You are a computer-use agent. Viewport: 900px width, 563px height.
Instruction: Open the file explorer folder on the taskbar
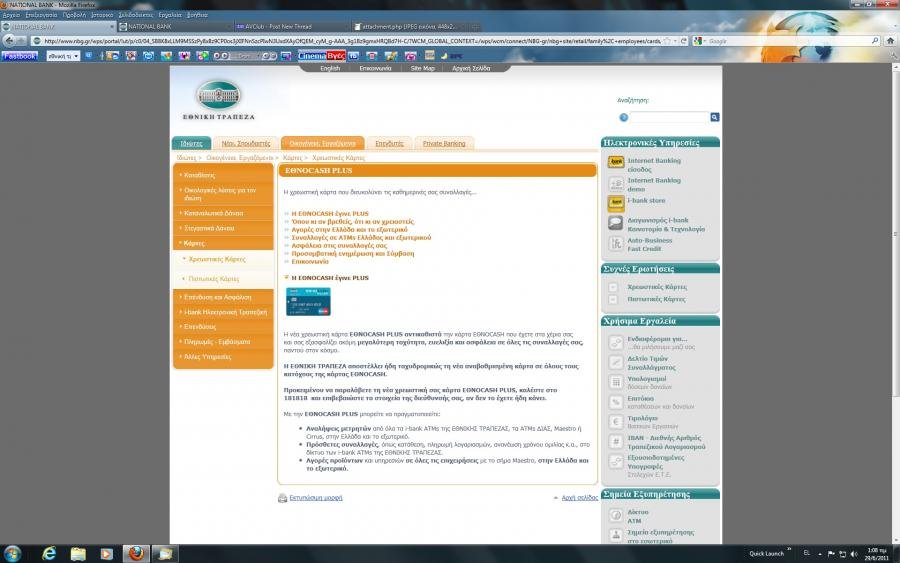click(78, 553)
